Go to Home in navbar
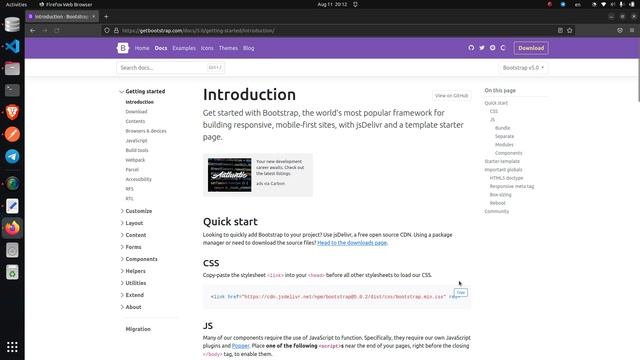This screenshot has height=360, width=640. pyautogui.click(x=142, y=48)
